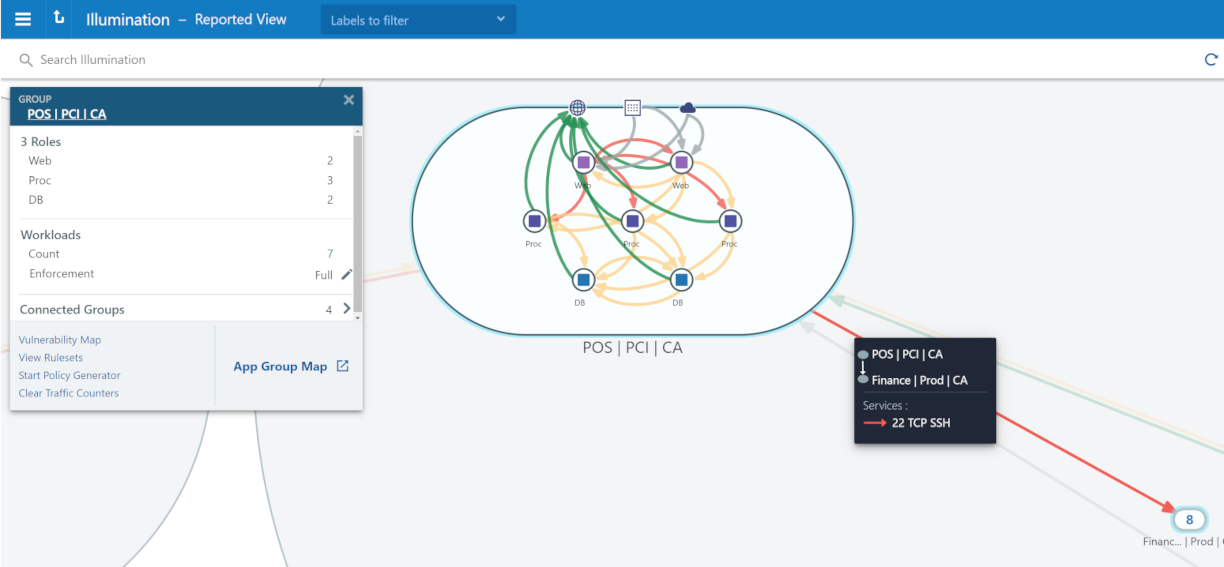The image size is (1224, 567).
Task: Click the 22 TCP SSH service entry
Action: coord(907,423)
